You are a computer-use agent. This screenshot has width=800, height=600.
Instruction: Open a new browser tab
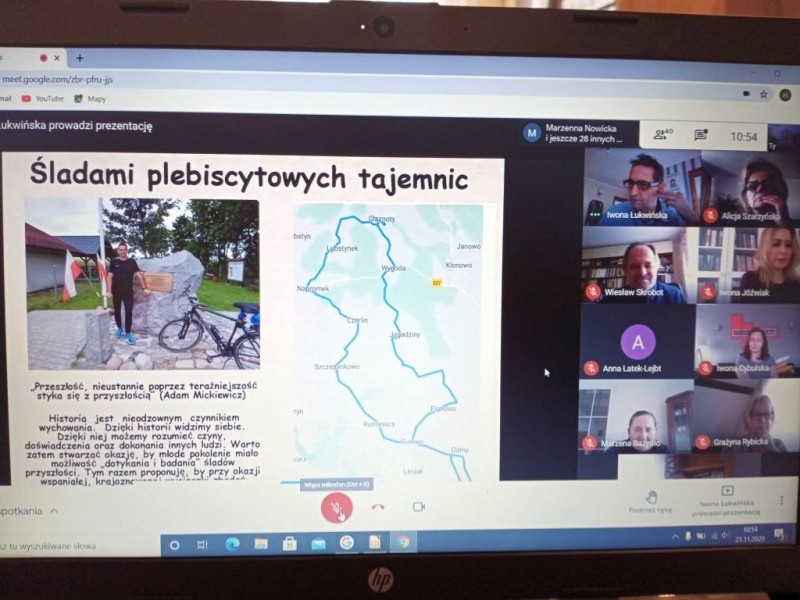(x=80, y=58)
